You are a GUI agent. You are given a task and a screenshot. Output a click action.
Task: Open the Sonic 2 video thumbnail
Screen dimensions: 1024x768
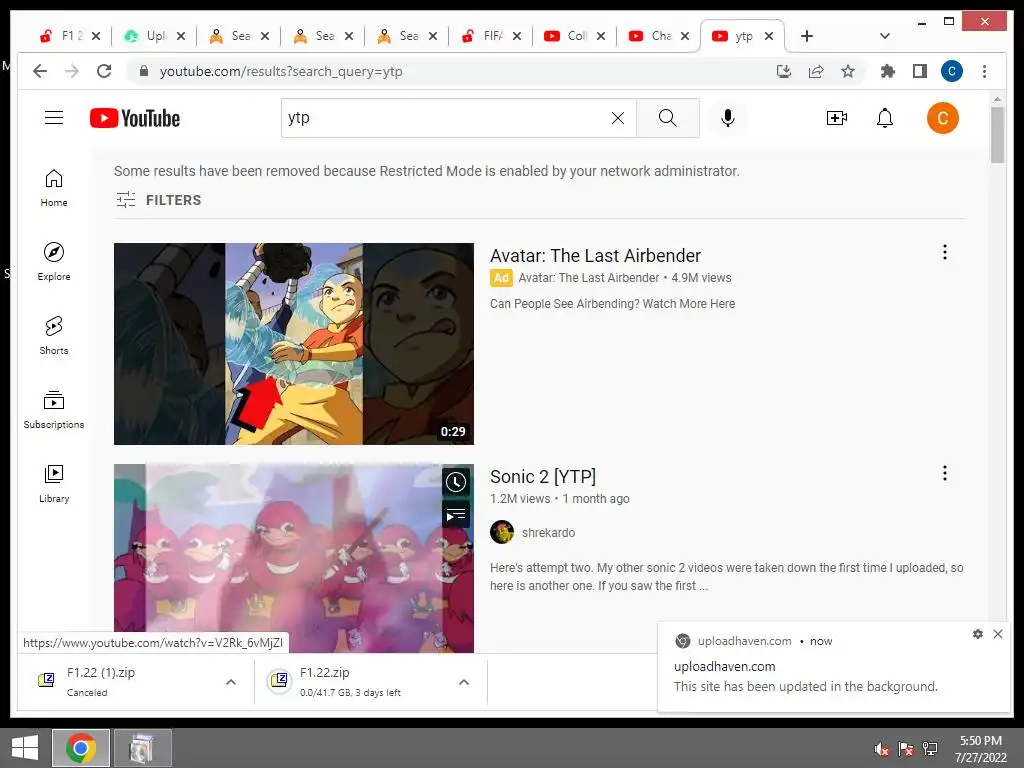coord(294,558)
